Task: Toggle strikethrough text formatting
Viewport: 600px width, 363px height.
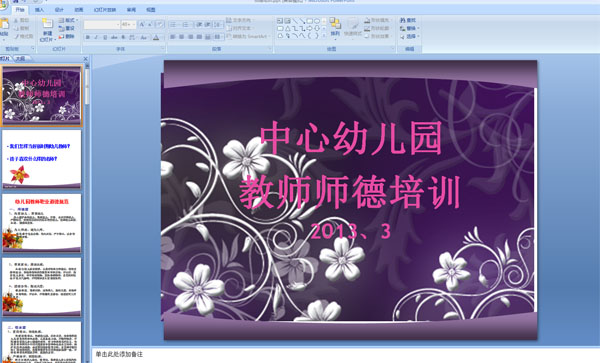Action: (114, 37)
